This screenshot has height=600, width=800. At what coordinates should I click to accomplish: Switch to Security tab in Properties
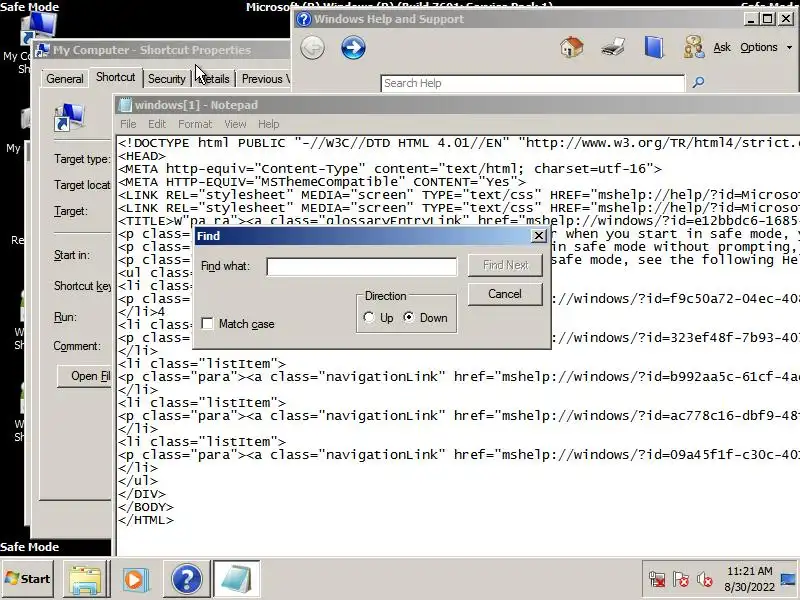click(166, 79)
